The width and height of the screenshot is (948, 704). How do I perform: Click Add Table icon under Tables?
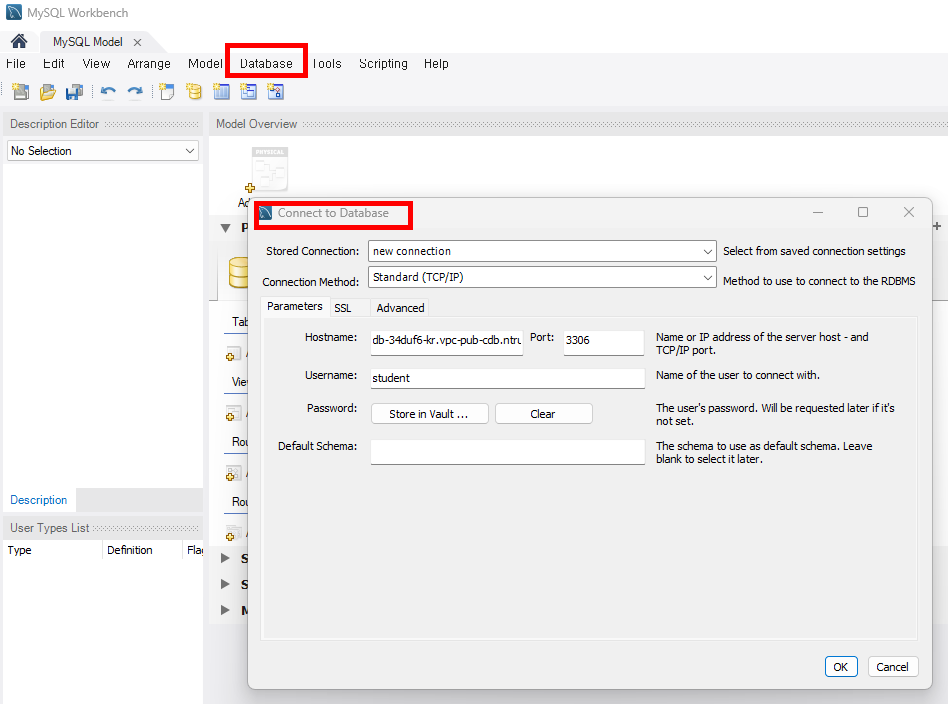[233, 354]
